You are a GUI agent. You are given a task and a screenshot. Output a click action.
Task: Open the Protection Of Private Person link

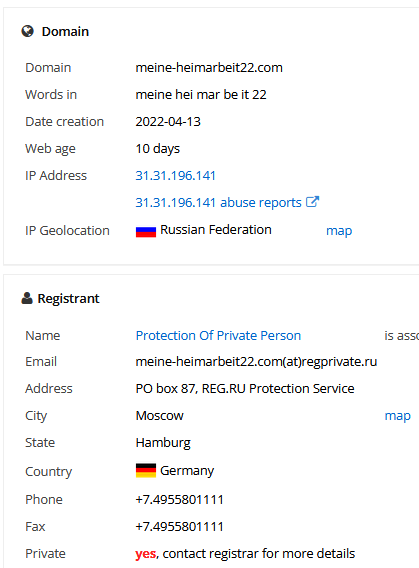[218, 335]
